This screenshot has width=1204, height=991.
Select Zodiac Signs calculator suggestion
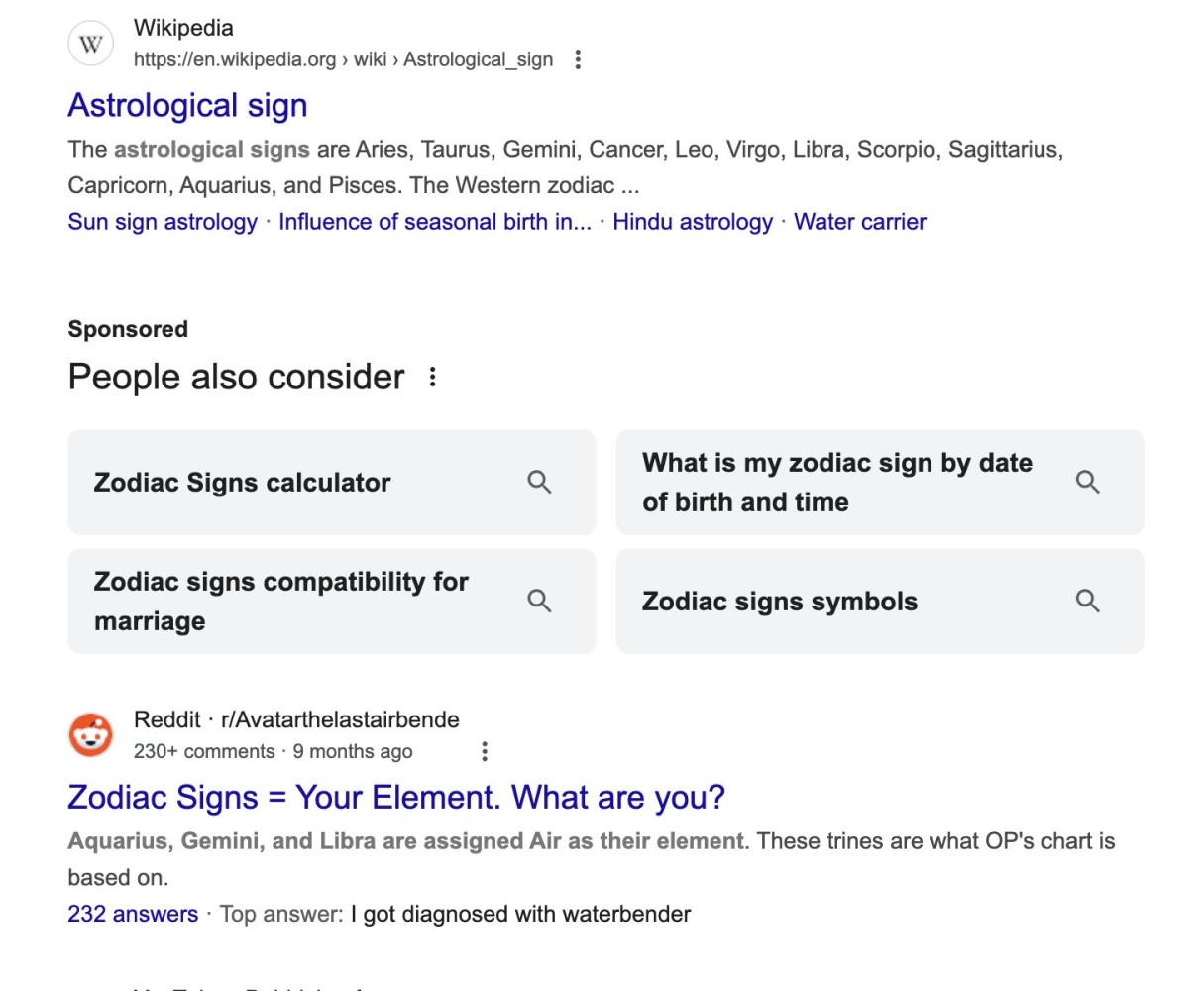coord(332,483)
